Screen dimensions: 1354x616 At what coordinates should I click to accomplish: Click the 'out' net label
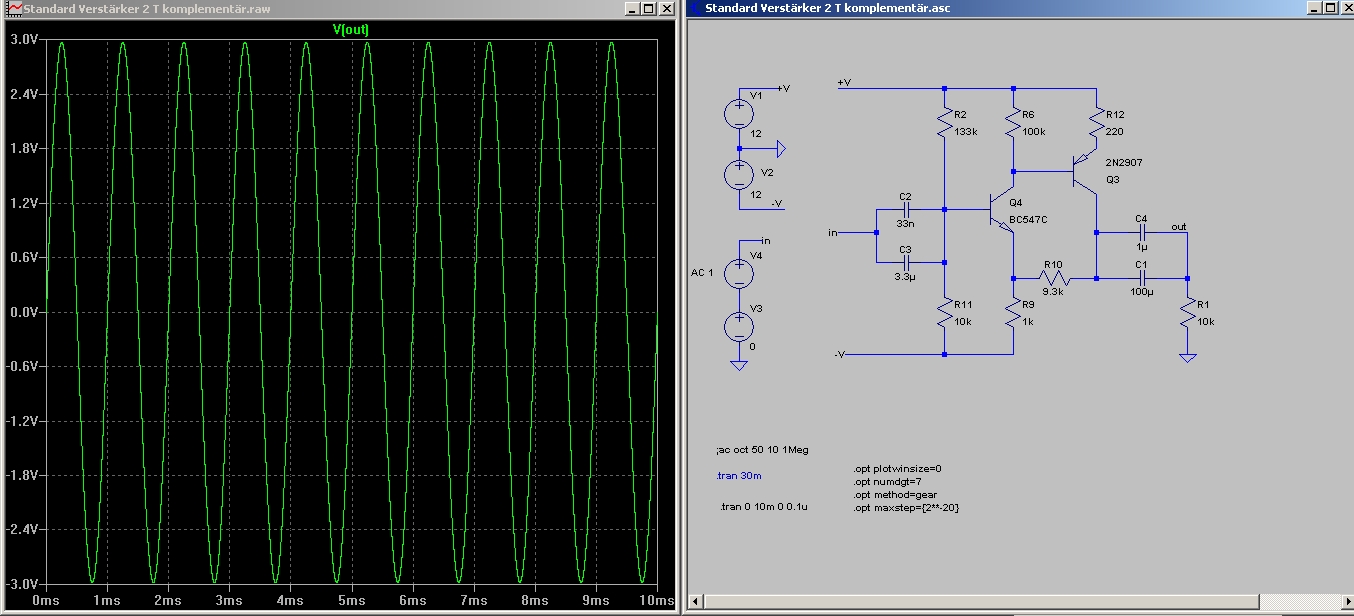(1179, 227)
